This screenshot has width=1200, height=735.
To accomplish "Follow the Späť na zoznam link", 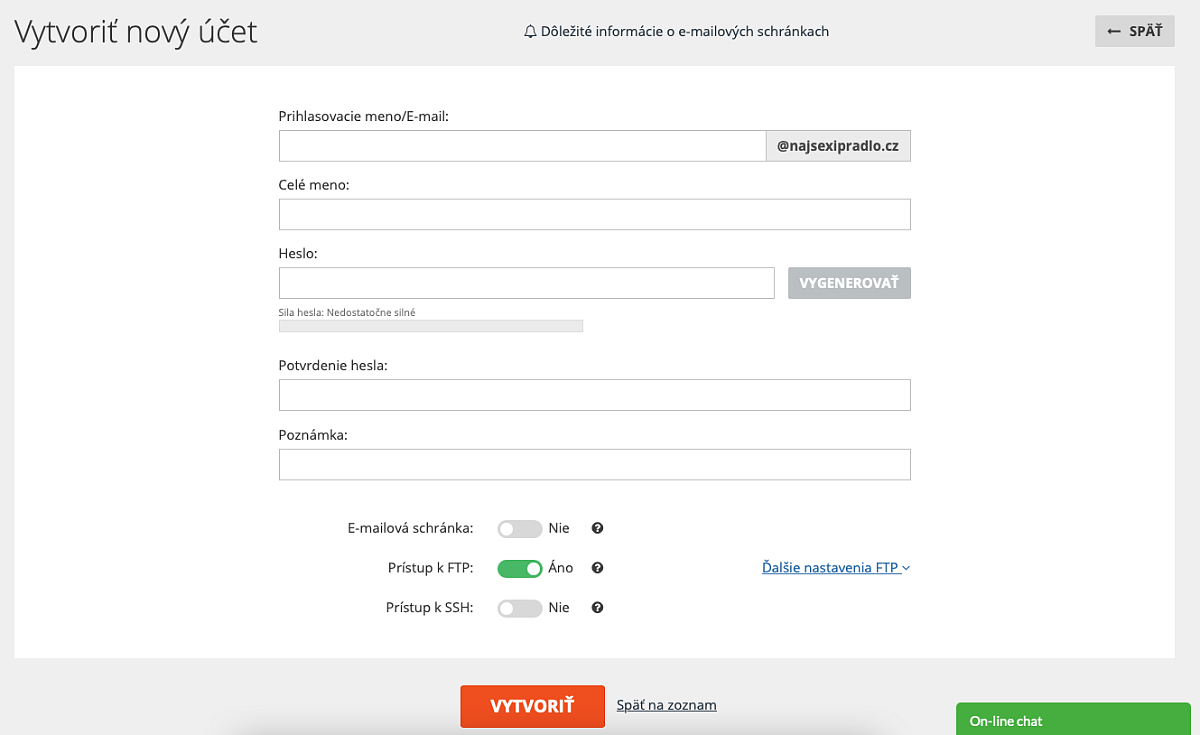I will pos(666,705).
